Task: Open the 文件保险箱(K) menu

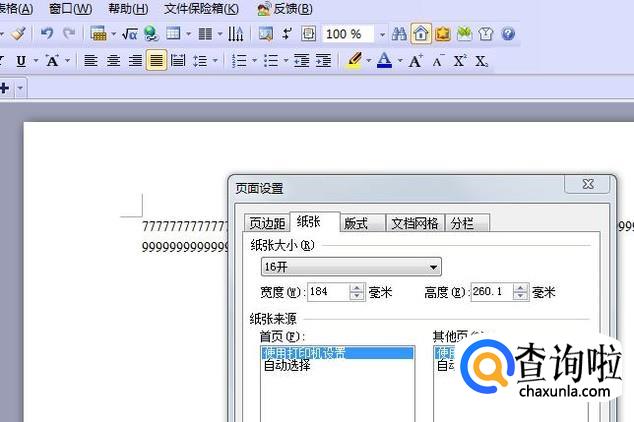Action: (201, 9)
